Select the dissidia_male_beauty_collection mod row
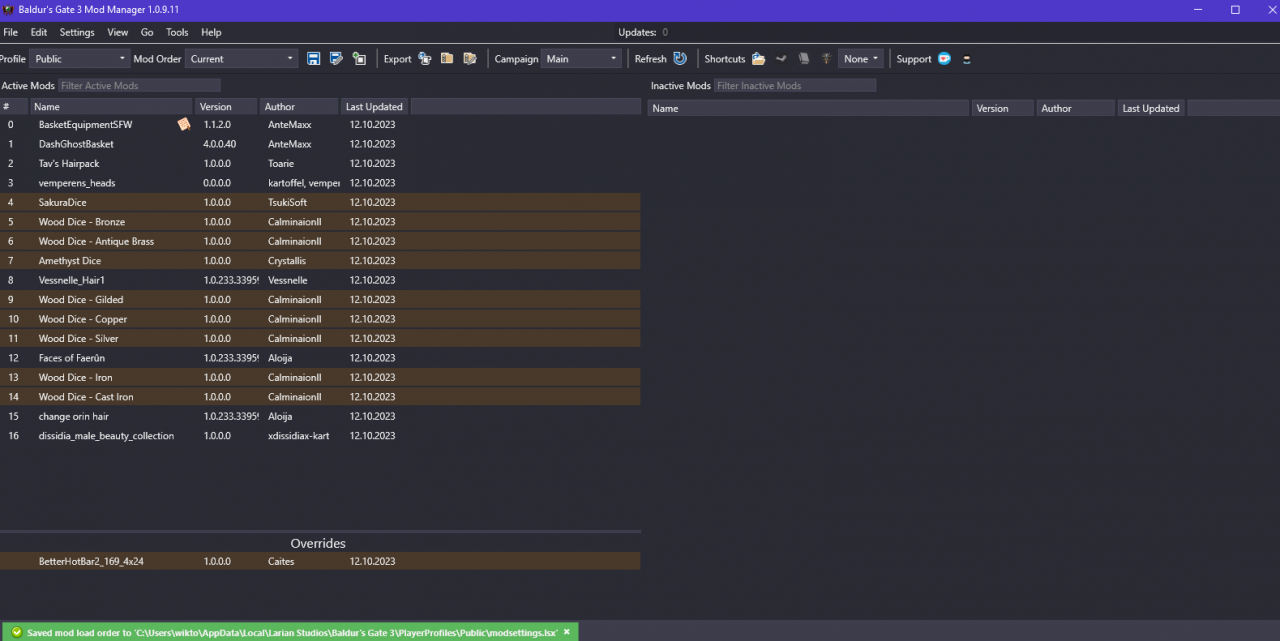The image size is (1280, 641). point(320,436)
